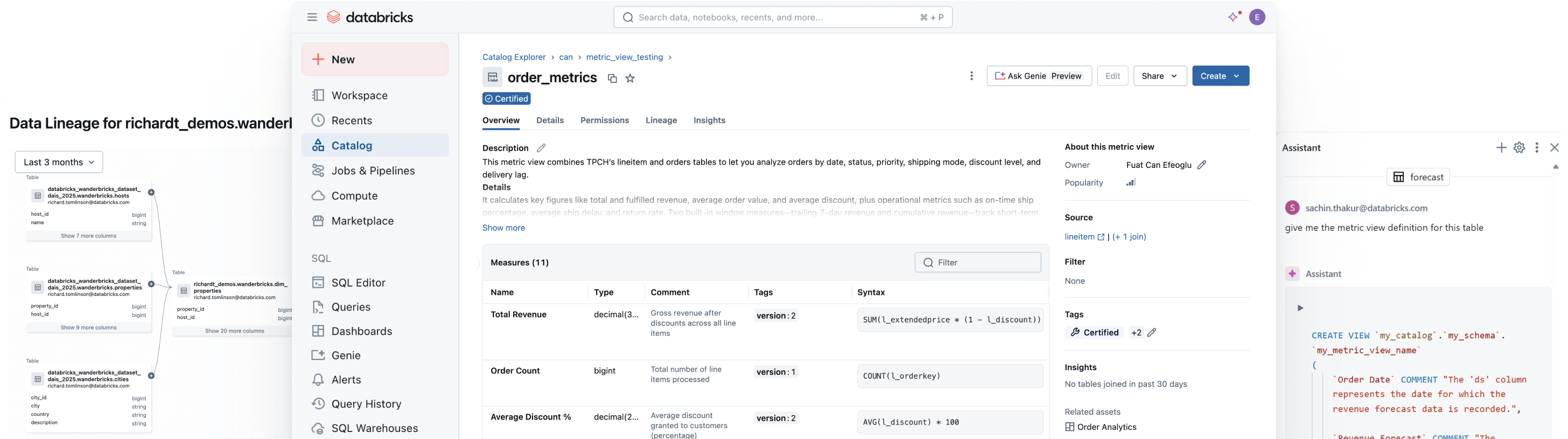Open the Permissions tab
Screen dimensions: 1568x439
605,121
